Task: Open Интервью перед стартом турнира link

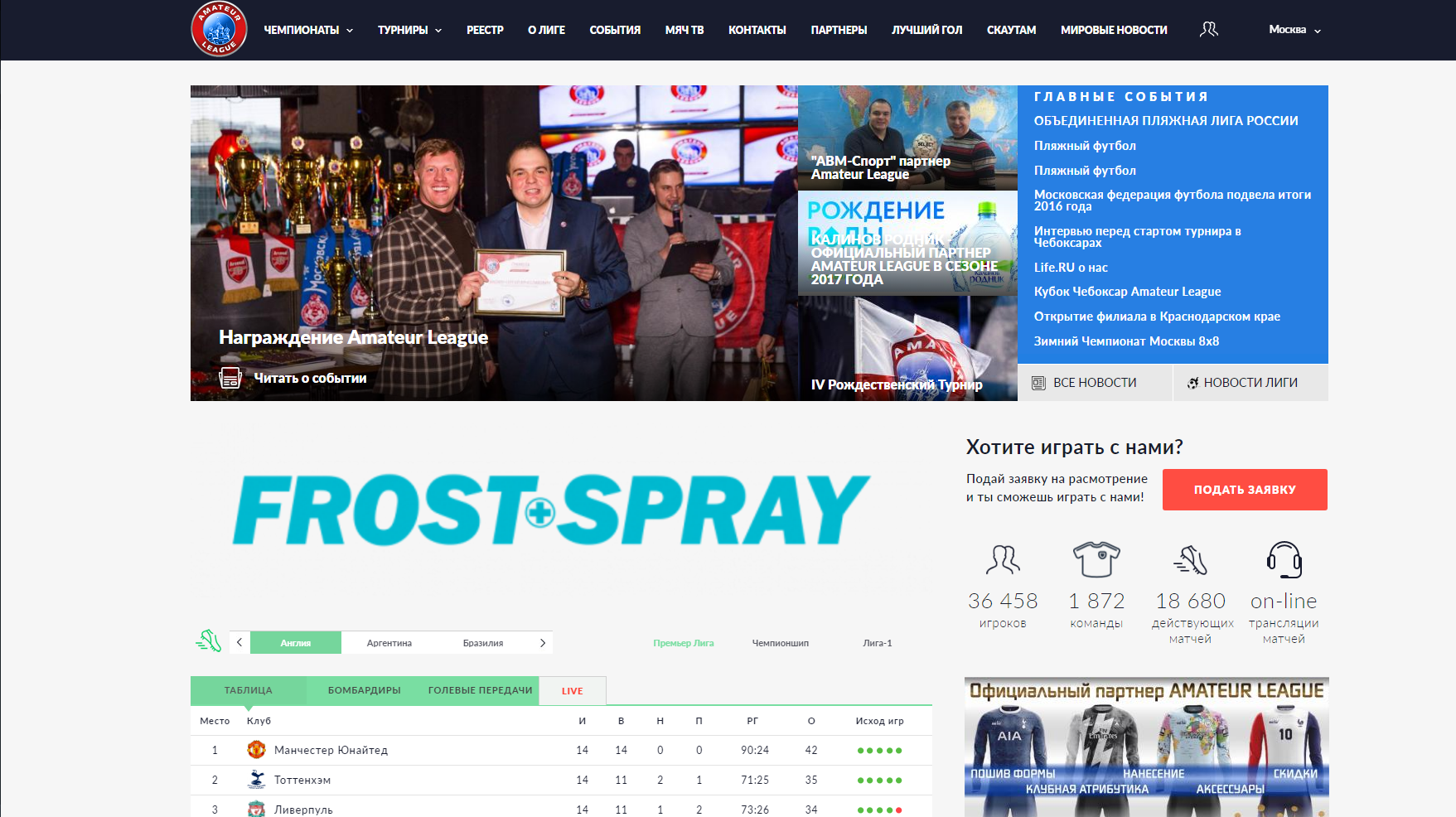Action: [1138, 237]
